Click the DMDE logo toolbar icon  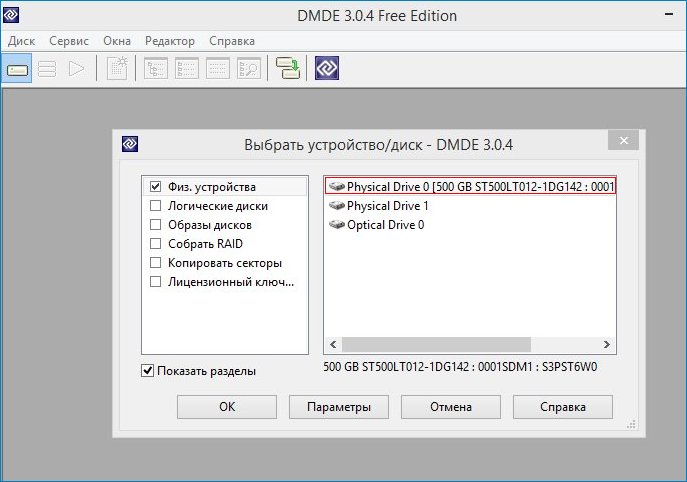(x=327, y=68)
